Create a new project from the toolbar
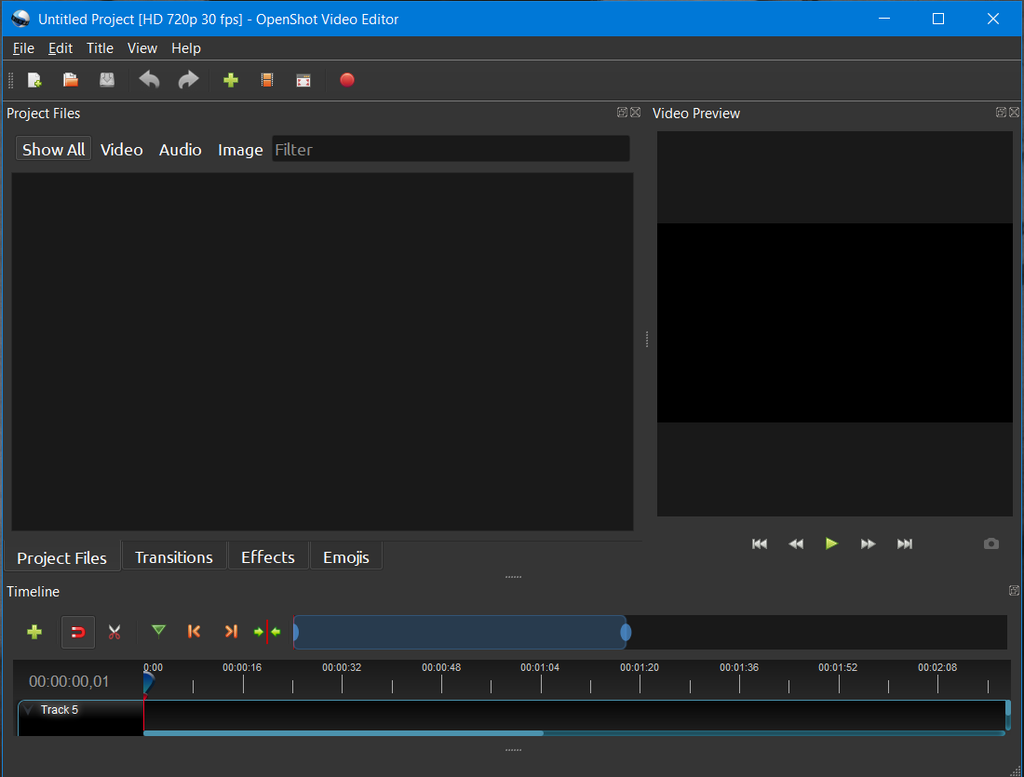The width and height of the screenshot is (1024, 777). pos(35,80)
